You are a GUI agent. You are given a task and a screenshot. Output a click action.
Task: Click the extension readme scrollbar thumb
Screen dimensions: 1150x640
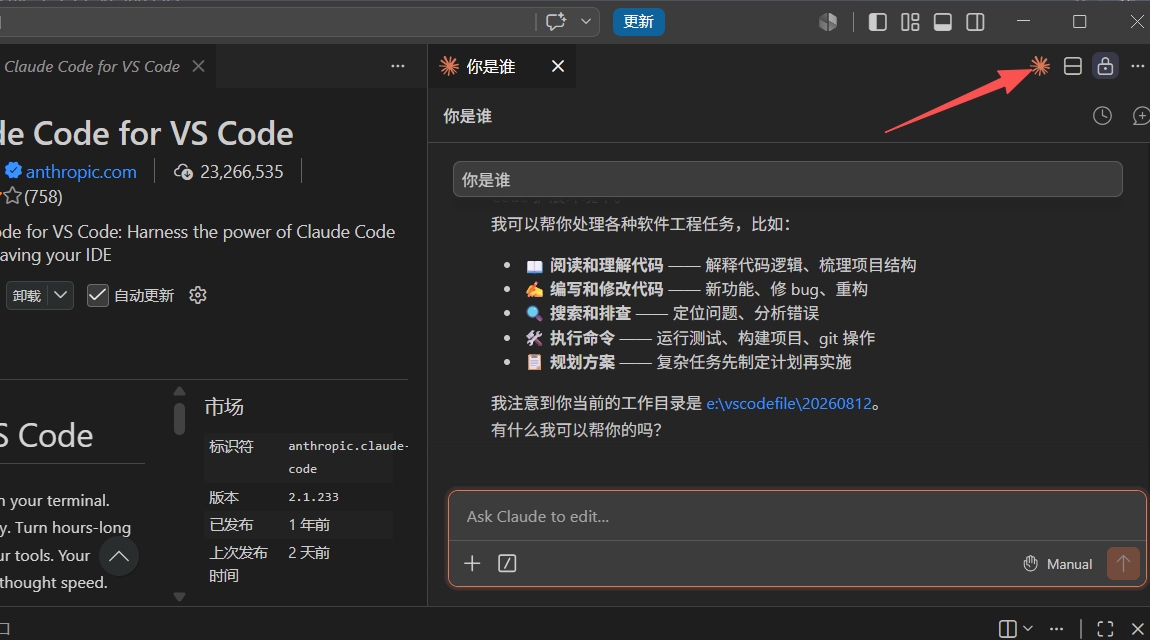pos(179,418)
